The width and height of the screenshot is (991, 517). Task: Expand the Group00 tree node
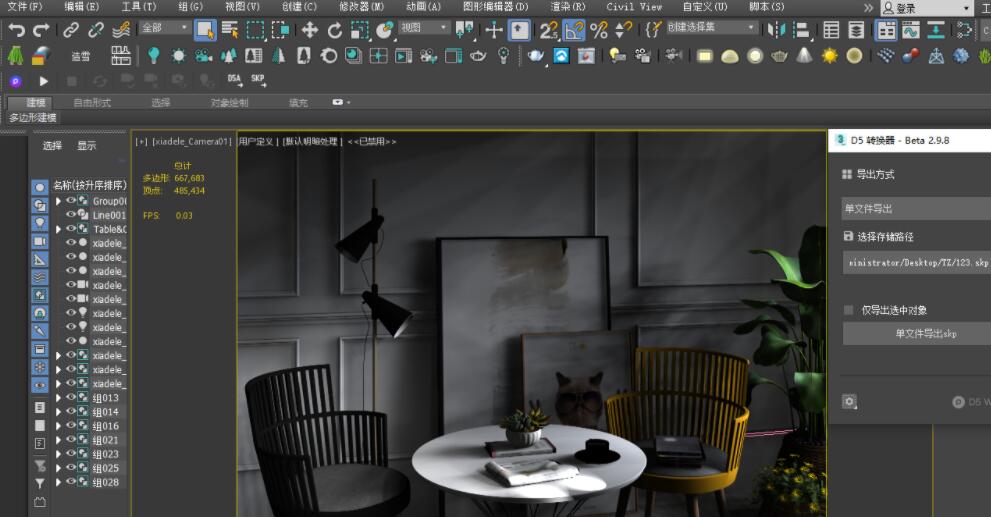click(x=58, y=201)
